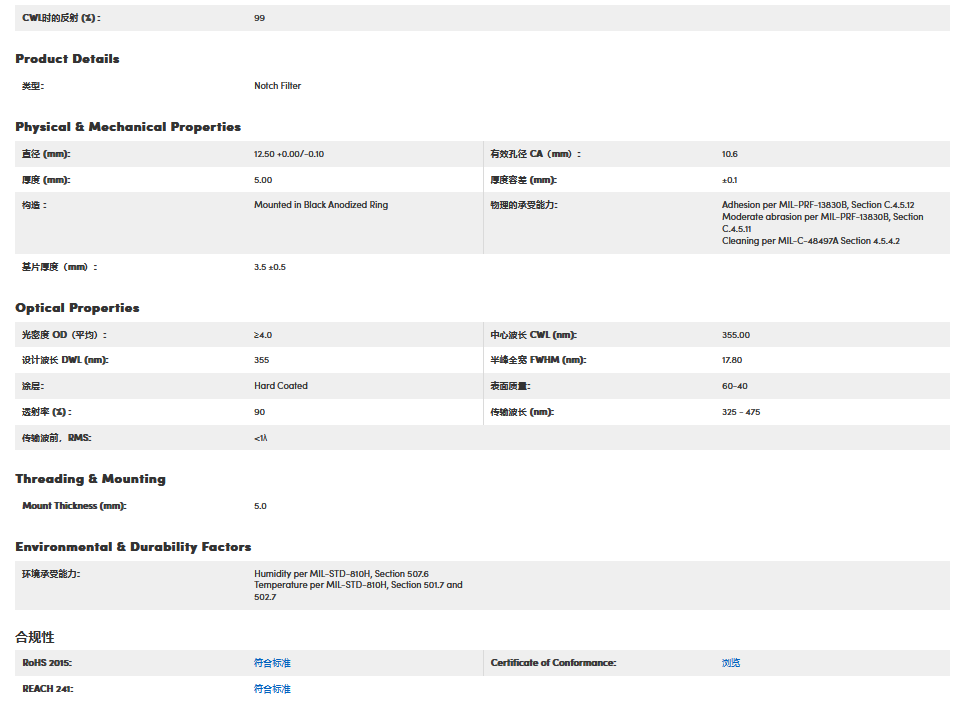Viewport: 961px width, 728px height.
Task: Click the 17.80 FWHM value
Action: [x=732, y=360]
